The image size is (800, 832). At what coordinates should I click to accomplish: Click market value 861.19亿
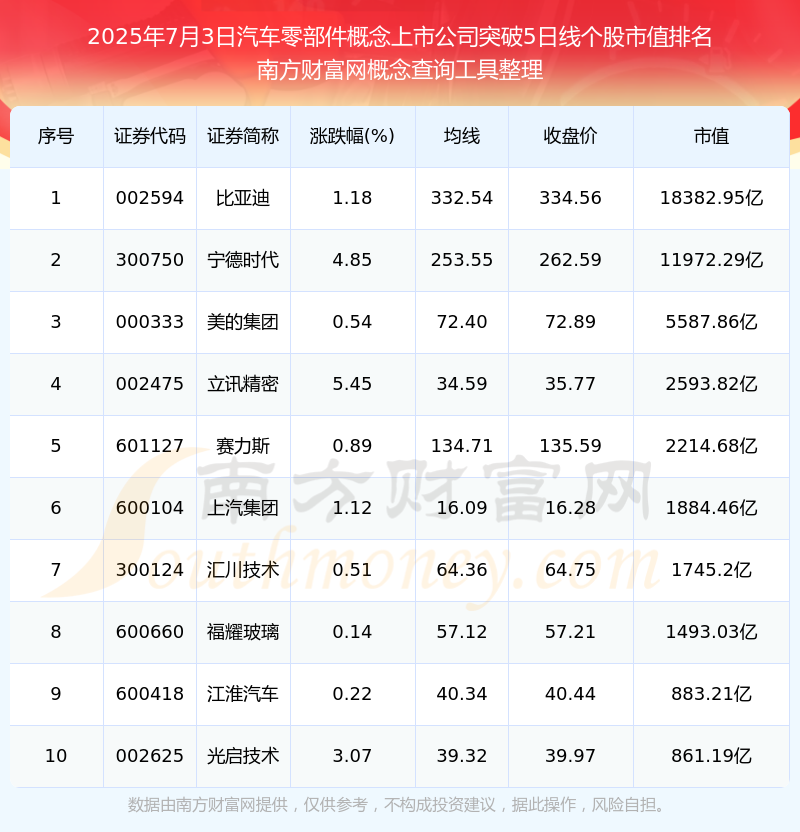point(711,756)
